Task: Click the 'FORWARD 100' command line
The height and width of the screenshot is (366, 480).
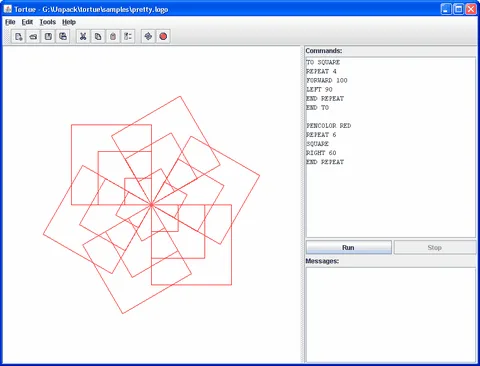Action: point(327,80)
